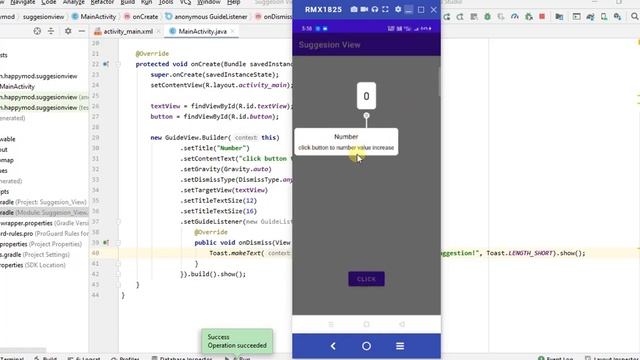Image resolution: width=640 pixels, height=360 pixels.
Task: Open the Refactor menu
Action: 102,2
